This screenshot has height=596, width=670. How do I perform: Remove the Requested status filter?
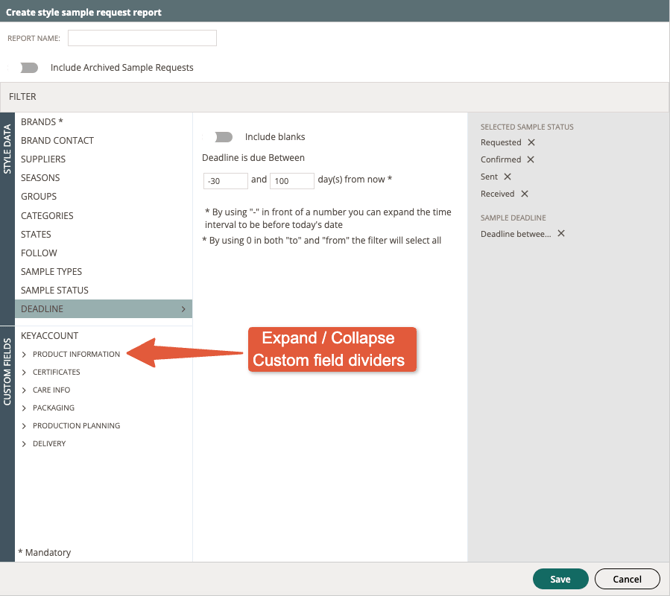(531, 143)
